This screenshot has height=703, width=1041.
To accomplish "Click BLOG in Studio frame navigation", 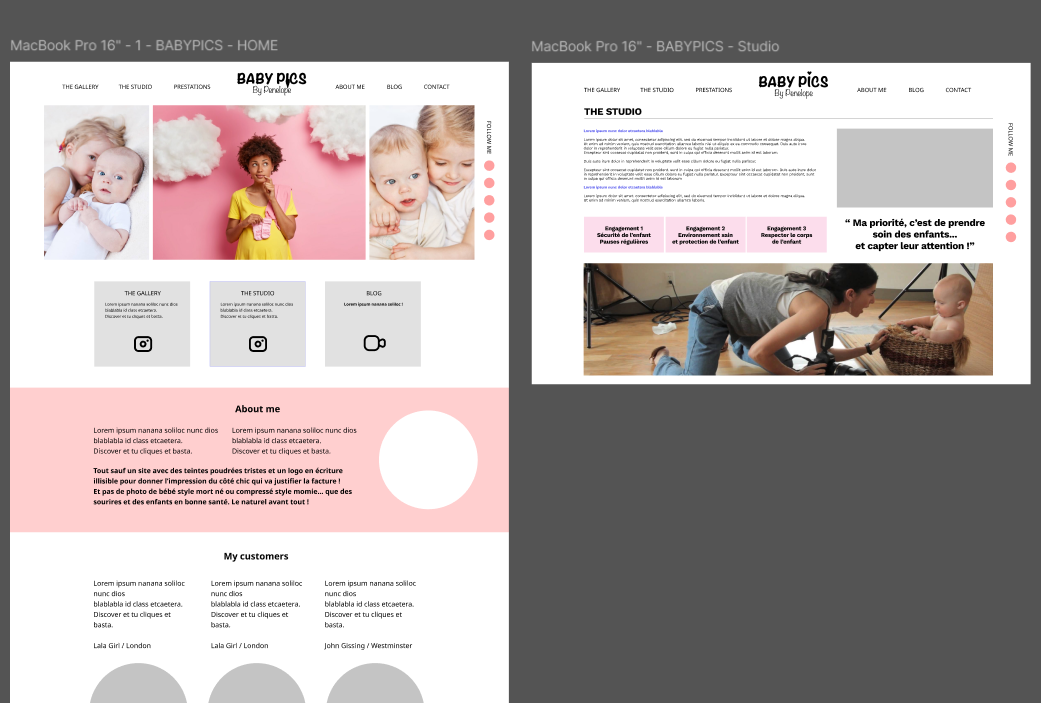I will coord(916,90).
